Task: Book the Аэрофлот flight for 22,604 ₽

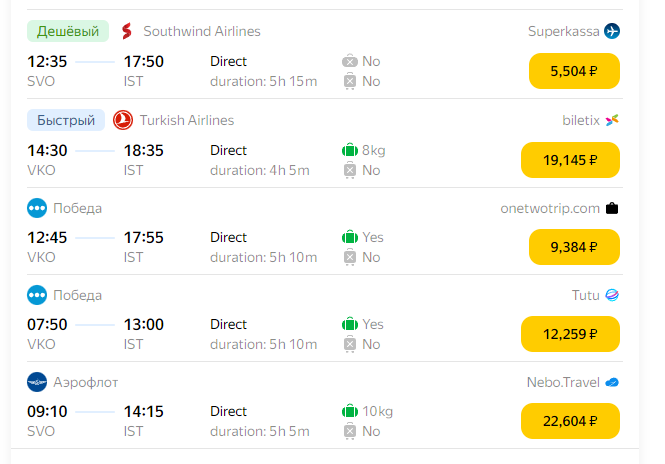Action: 570,421
